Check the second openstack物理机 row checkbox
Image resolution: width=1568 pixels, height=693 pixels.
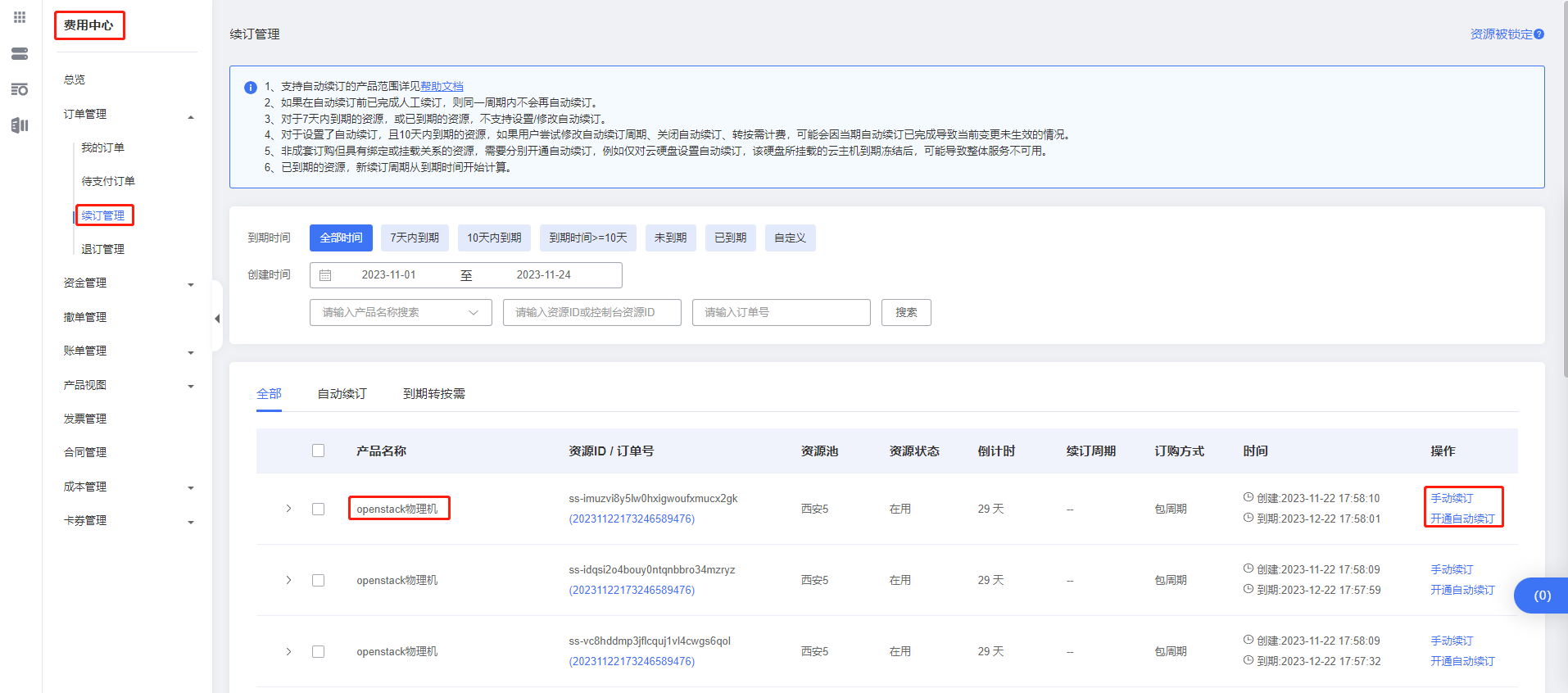point(319,580)
